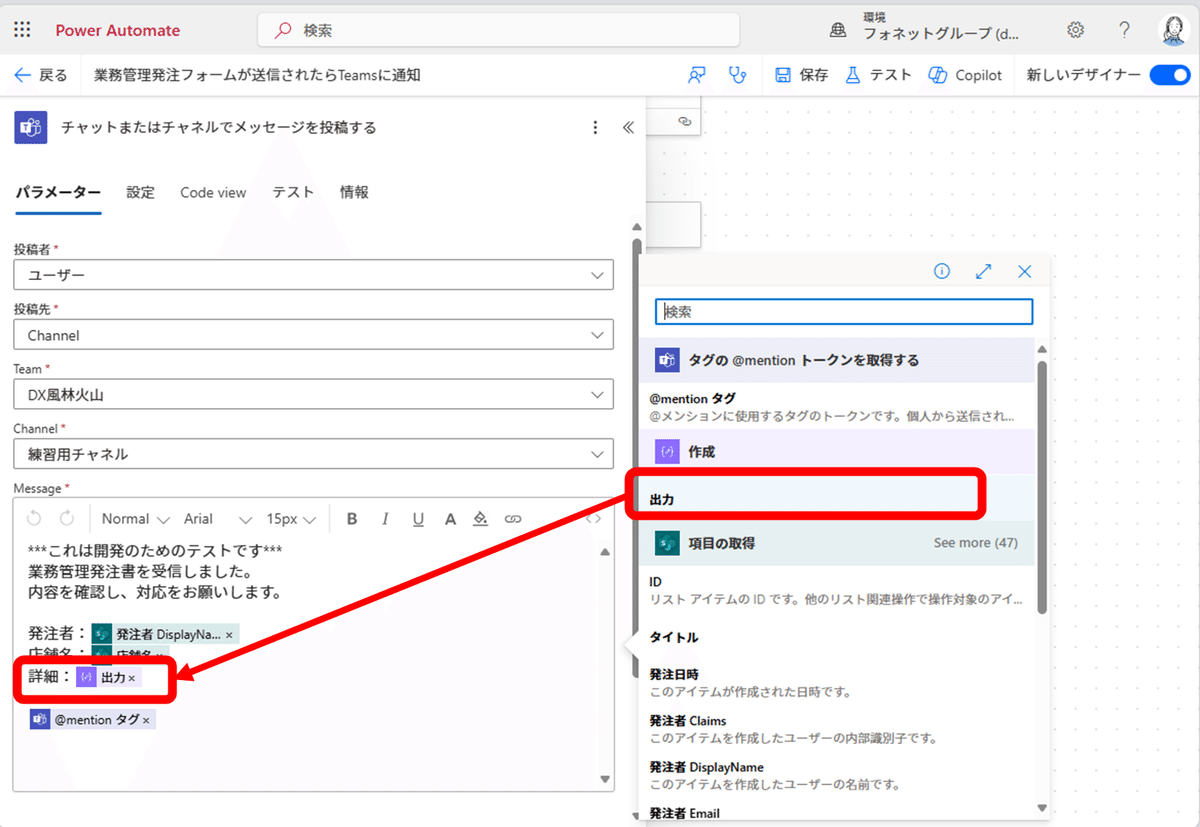Viewport: 1200px width, 827px height.
Task: Open the settings gear icon
Action: tap(1075, 30)
